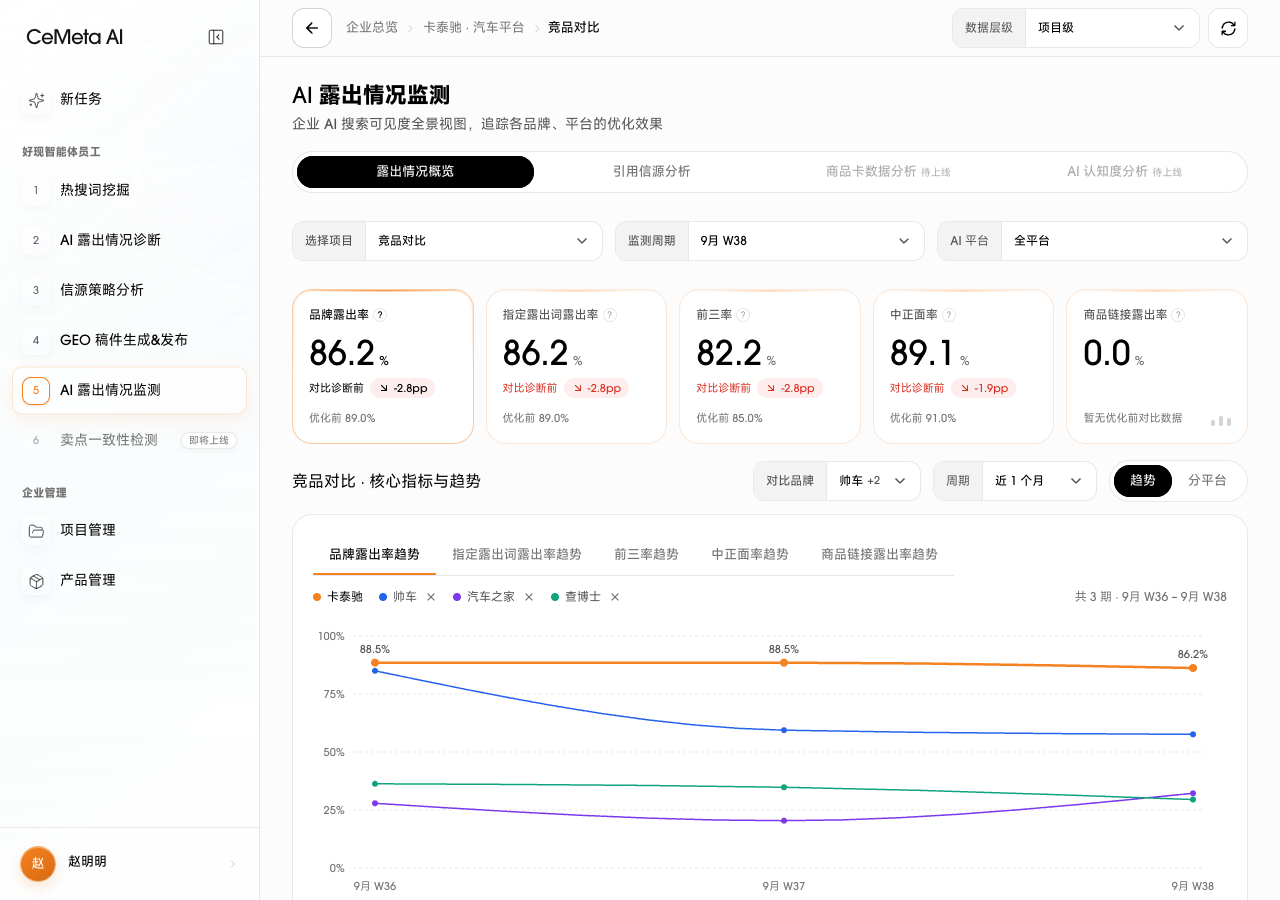
Task: Open 热搜词挖掘 menu item
Action: tap(130, 190)
